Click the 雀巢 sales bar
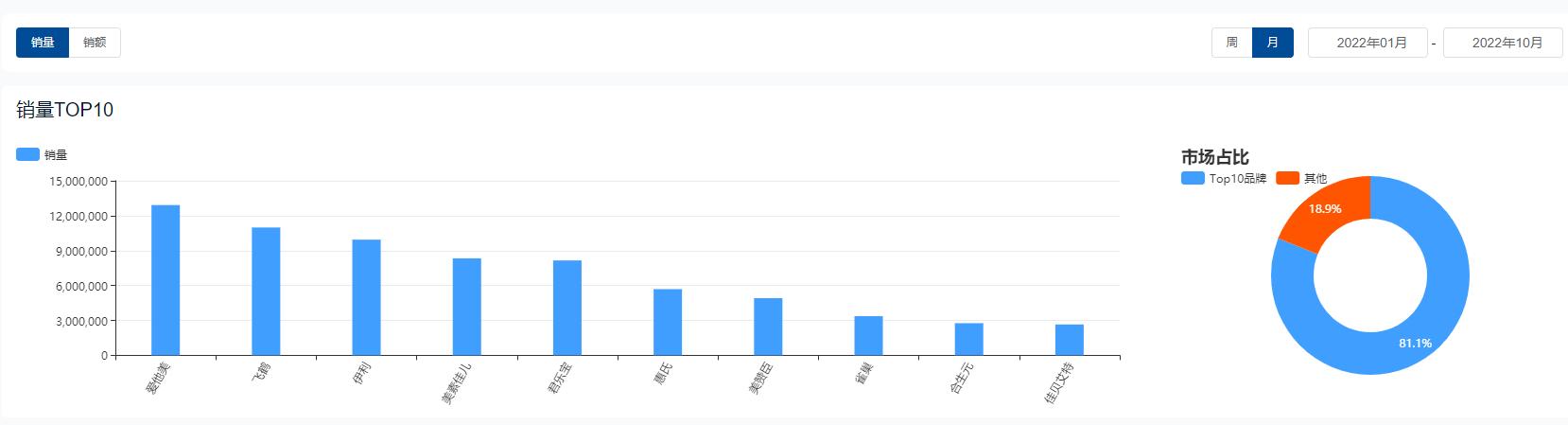Image resolution: width=1568 pixels, height=425 pixels. [x=868, y=336]
